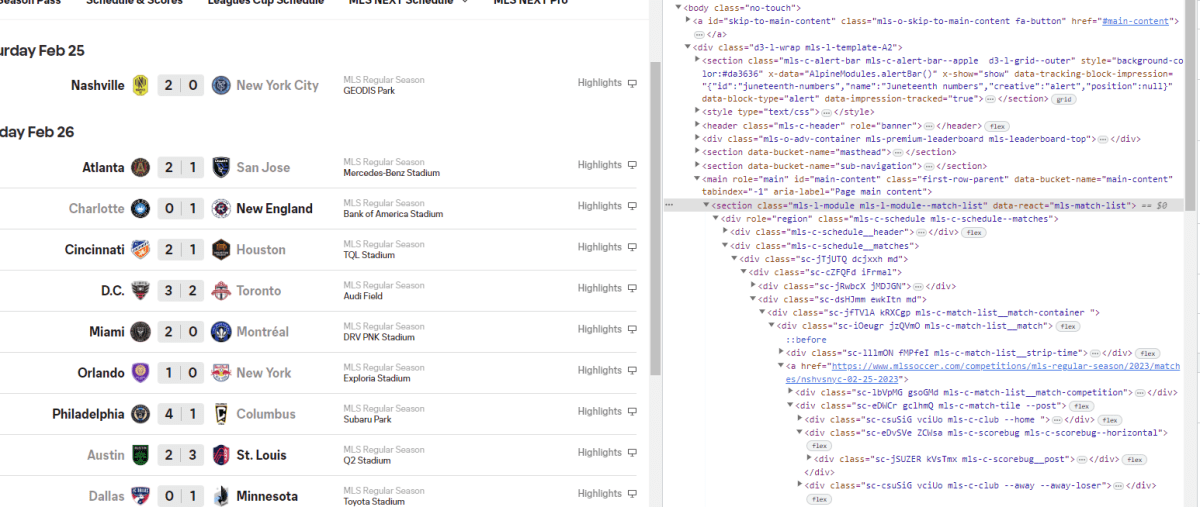Click the Orlando club crest
This screenshot has width=1200, height=507.
141,372
